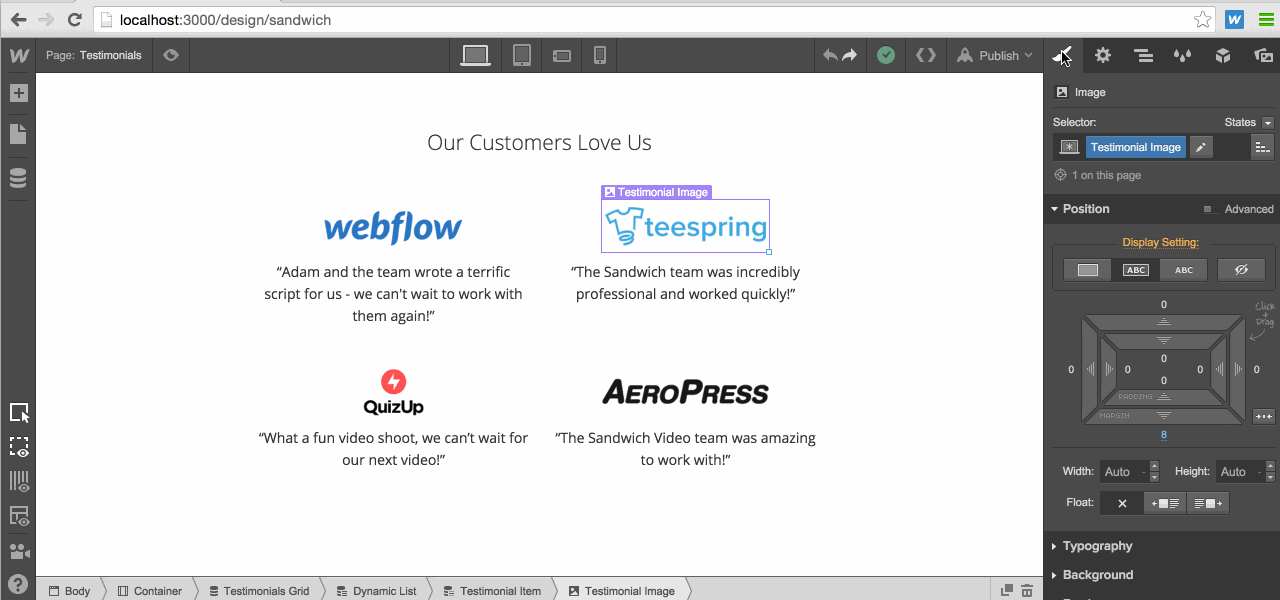Switch to the Navigator tab

point(1143,56)
